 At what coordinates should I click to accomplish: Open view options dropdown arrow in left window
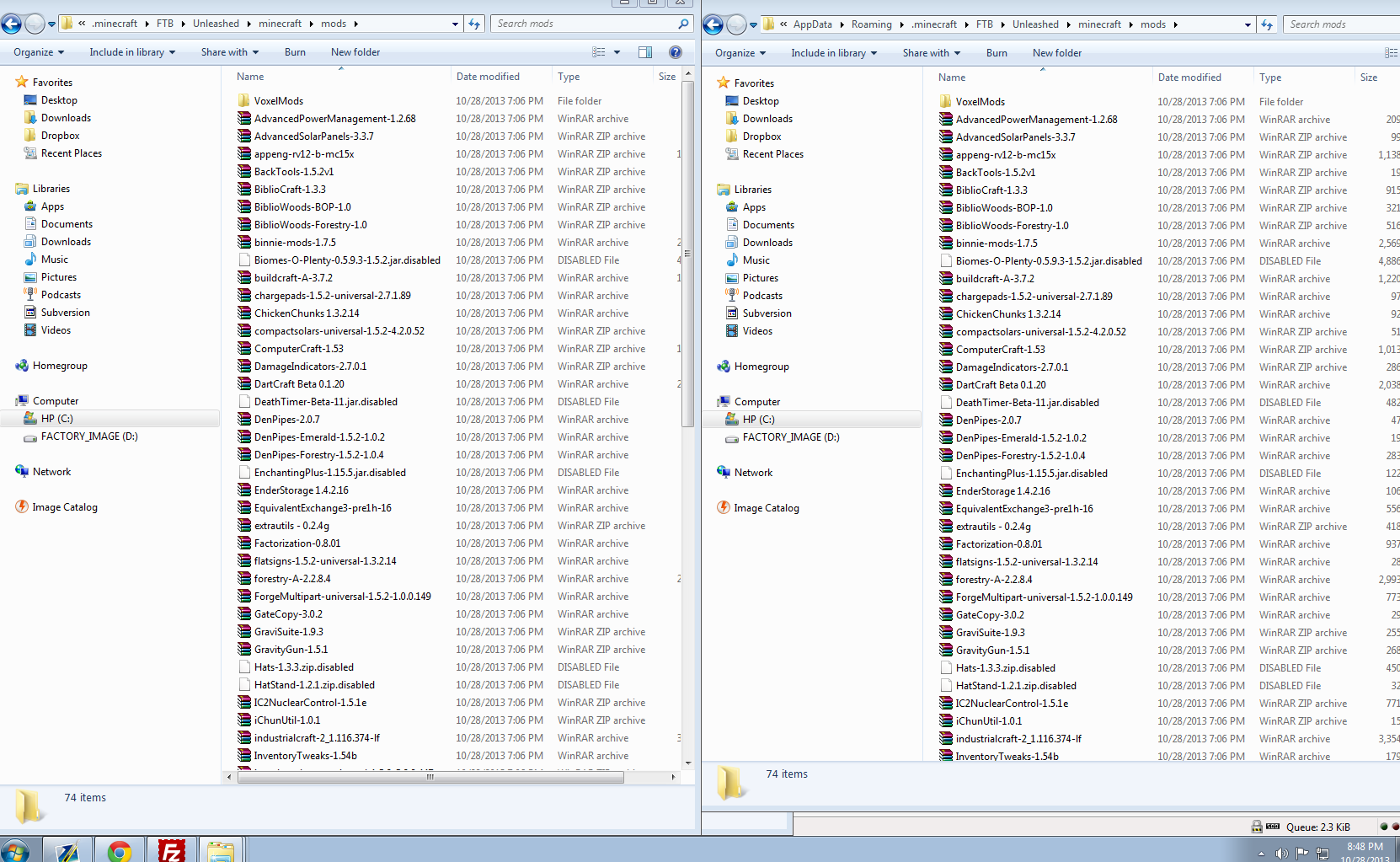tap(617, 52)
